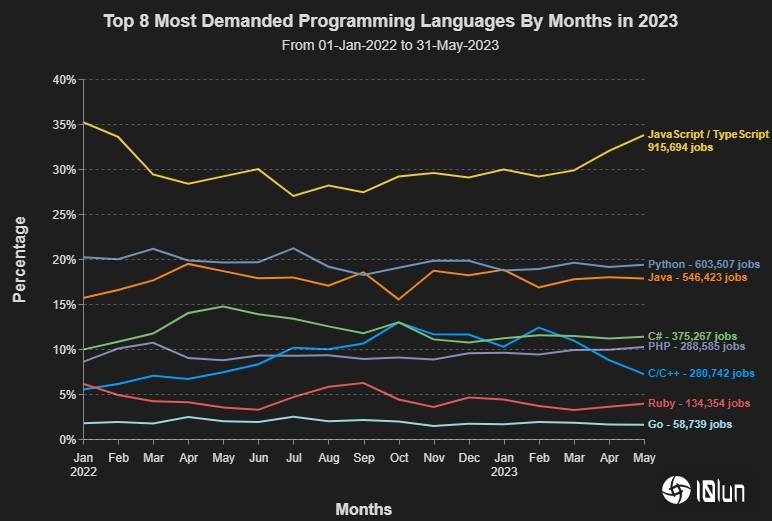Click the Java line's October 2022 dip
This screenshot has height=521, width=772.
click(399, 299)
